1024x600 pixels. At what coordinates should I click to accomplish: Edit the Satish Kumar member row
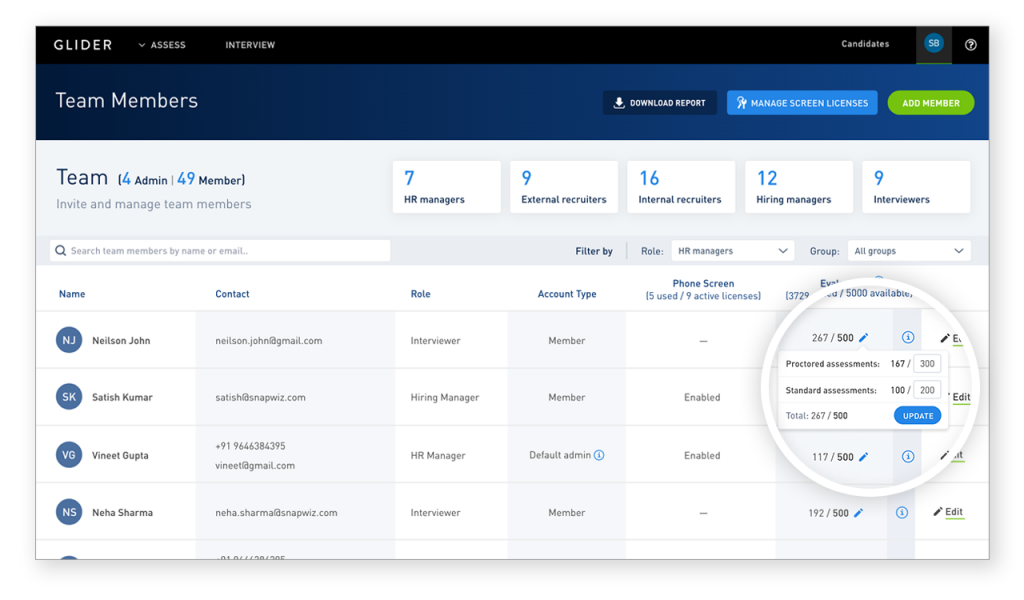960,397
